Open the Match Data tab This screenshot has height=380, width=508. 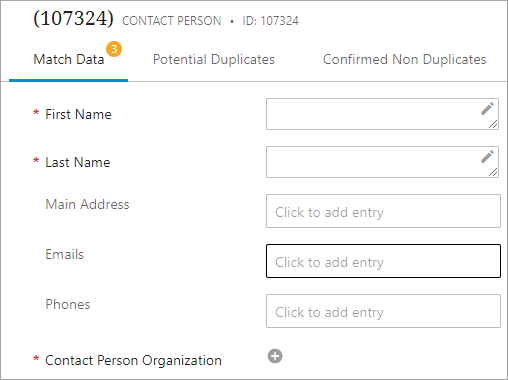coord(69,60)
